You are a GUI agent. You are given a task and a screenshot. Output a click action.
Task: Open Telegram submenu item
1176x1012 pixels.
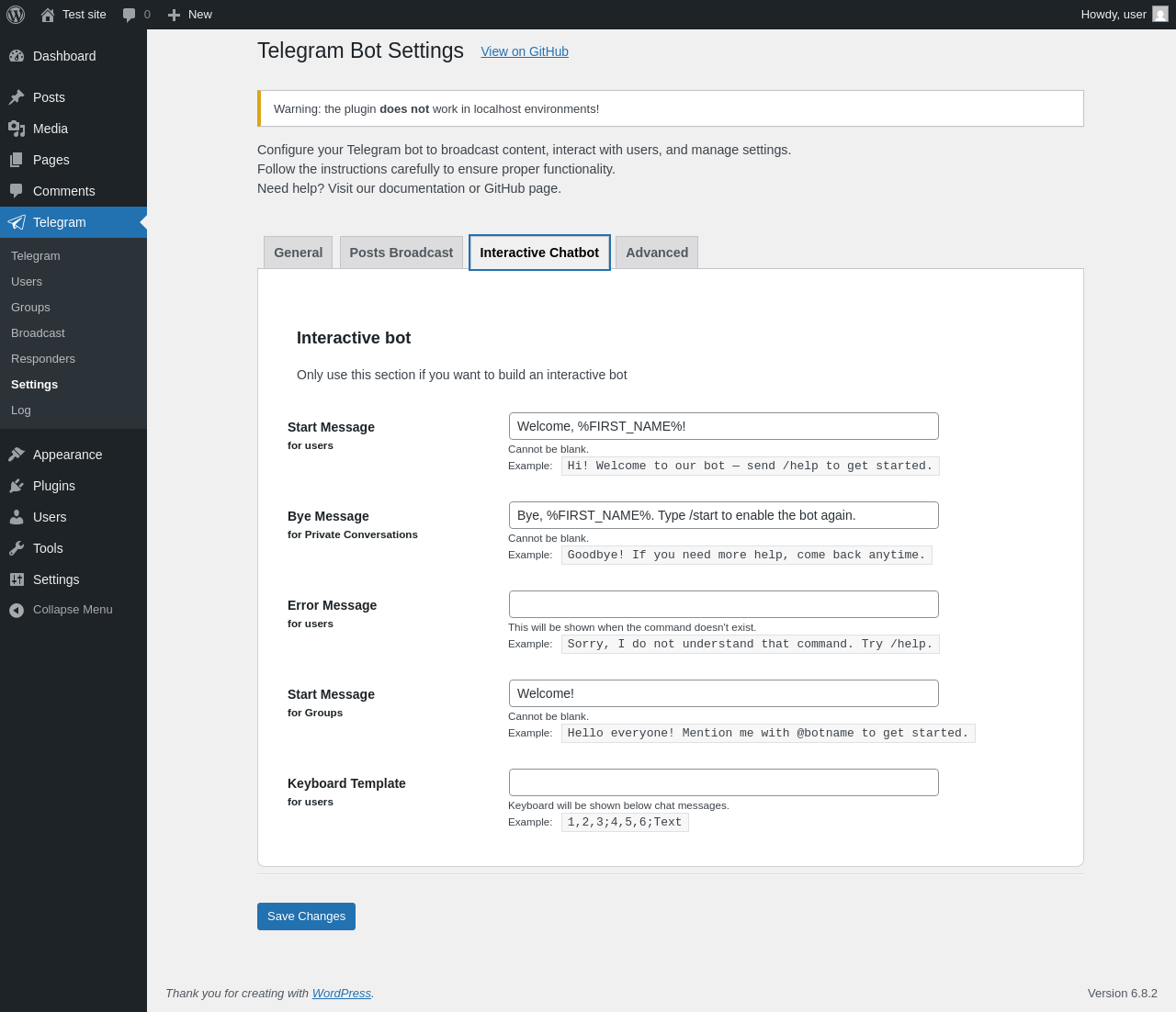pos(36,256)
